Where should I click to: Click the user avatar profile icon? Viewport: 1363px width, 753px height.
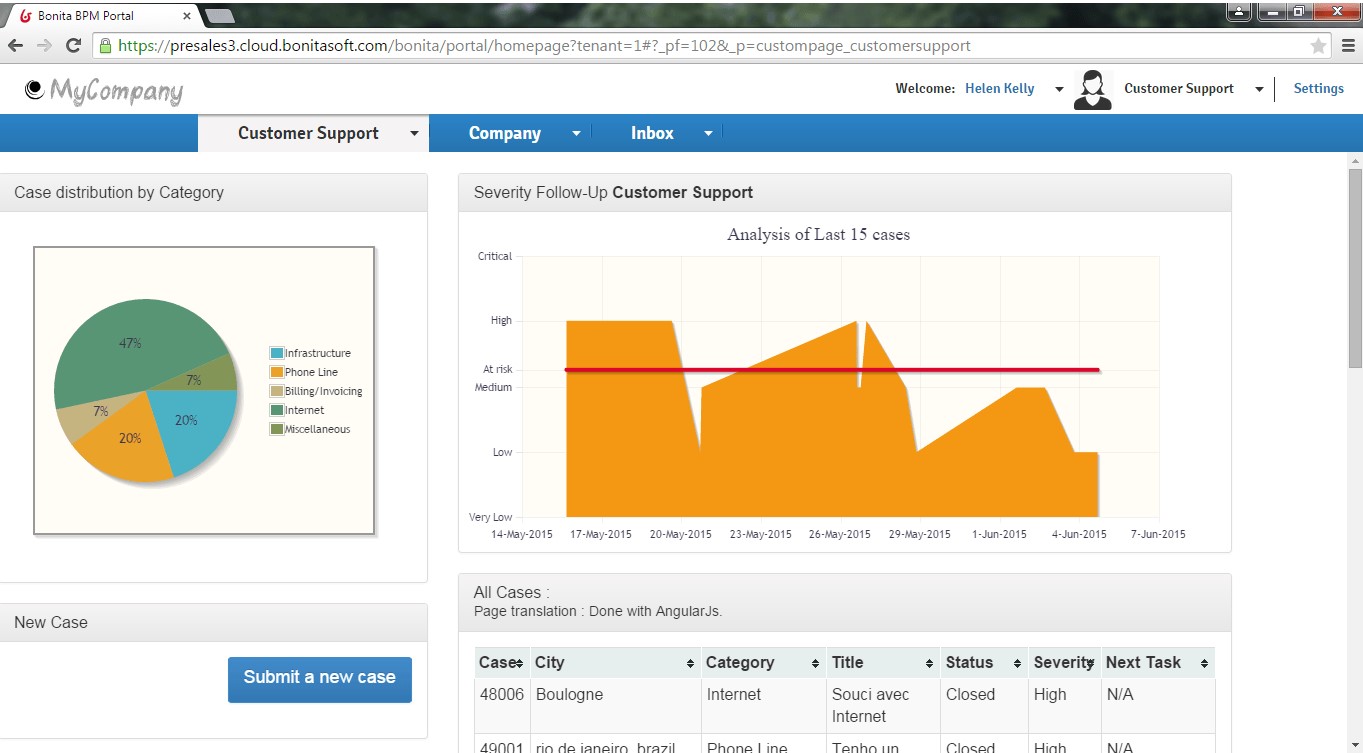[1092, 90]
